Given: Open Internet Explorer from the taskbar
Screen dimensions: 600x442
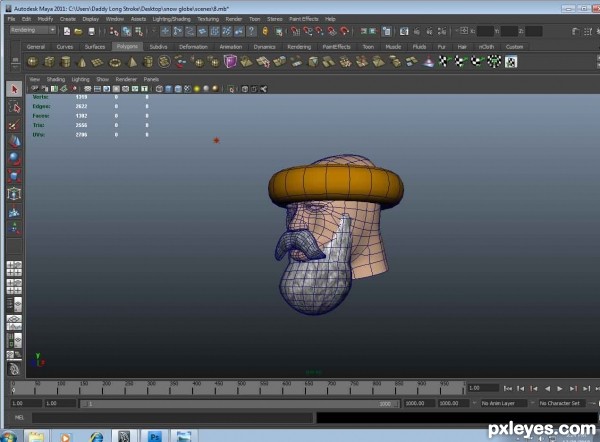Looking at the screenshot, I should click(x=96, y=436).
